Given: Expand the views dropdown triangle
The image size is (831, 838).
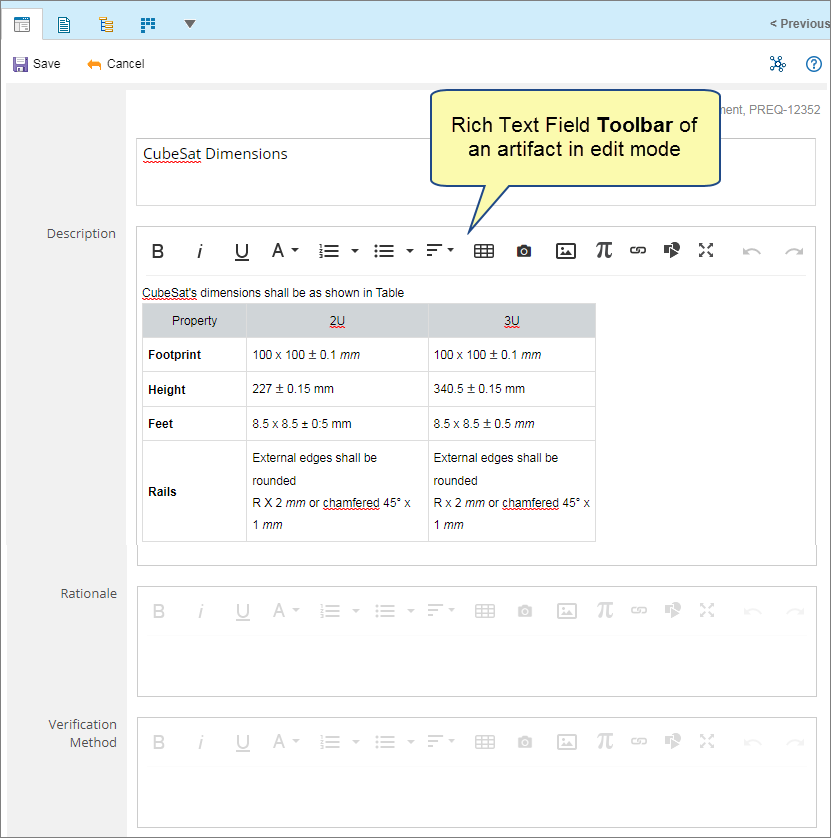Looking at the screenshot, I should 190,24.
